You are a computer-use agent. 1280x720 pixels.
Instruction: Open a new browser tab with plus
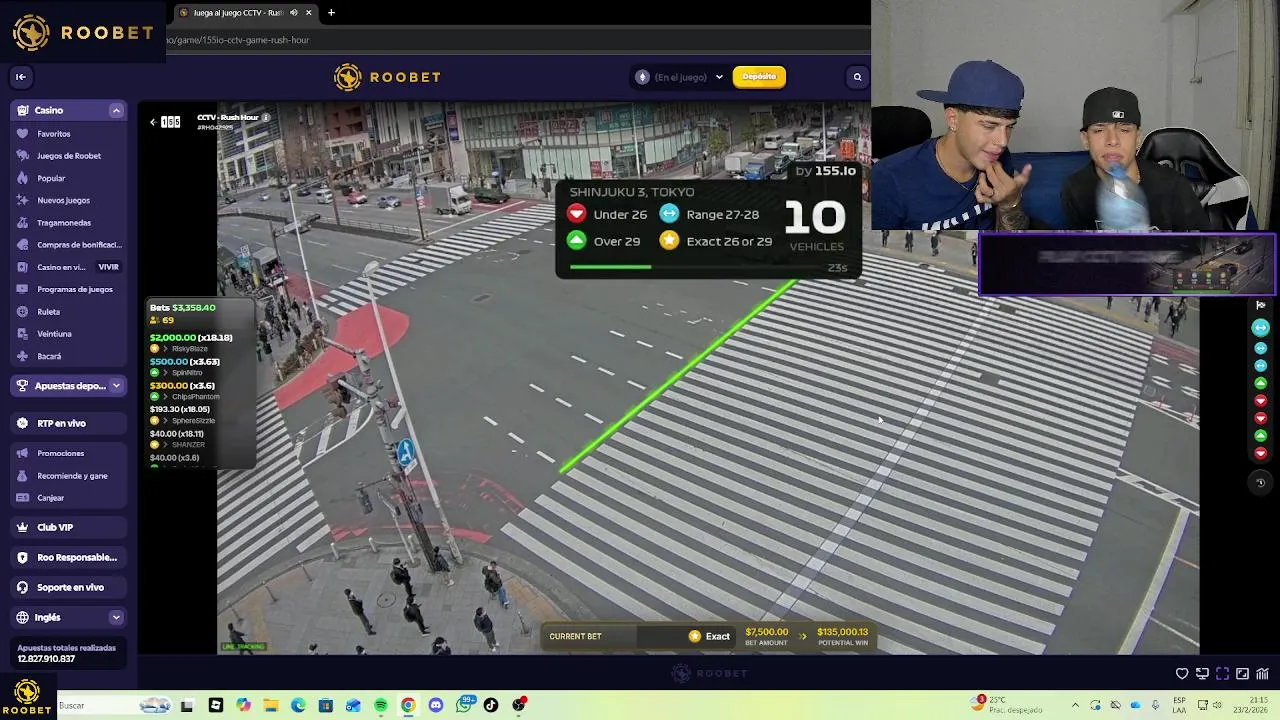tap(331, 13)
